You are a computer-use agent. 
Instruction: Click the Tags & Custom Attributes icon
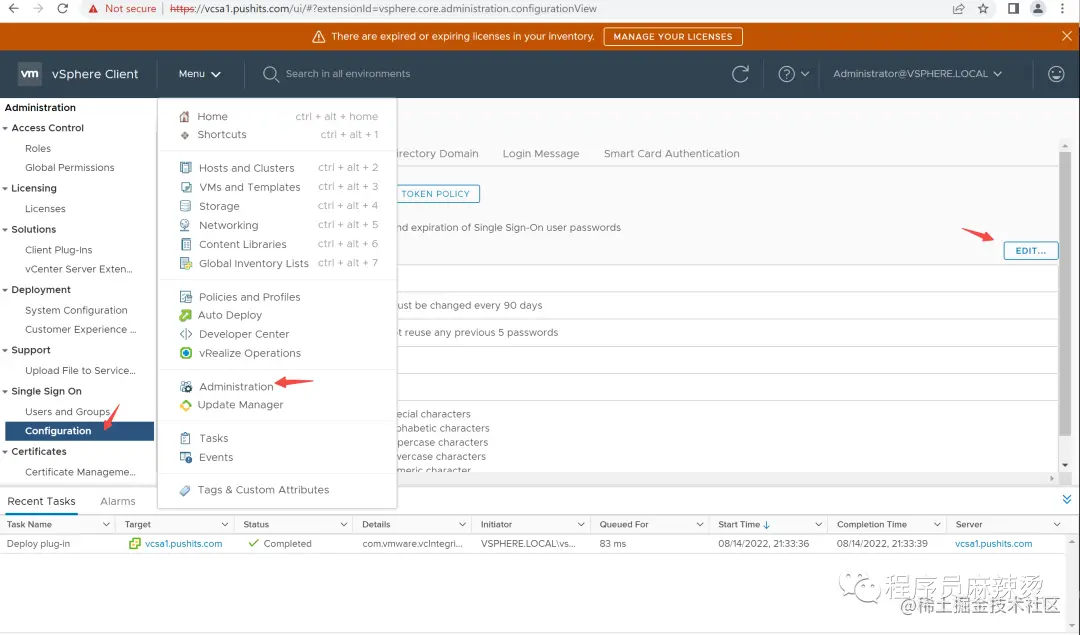tap(184, 490)
